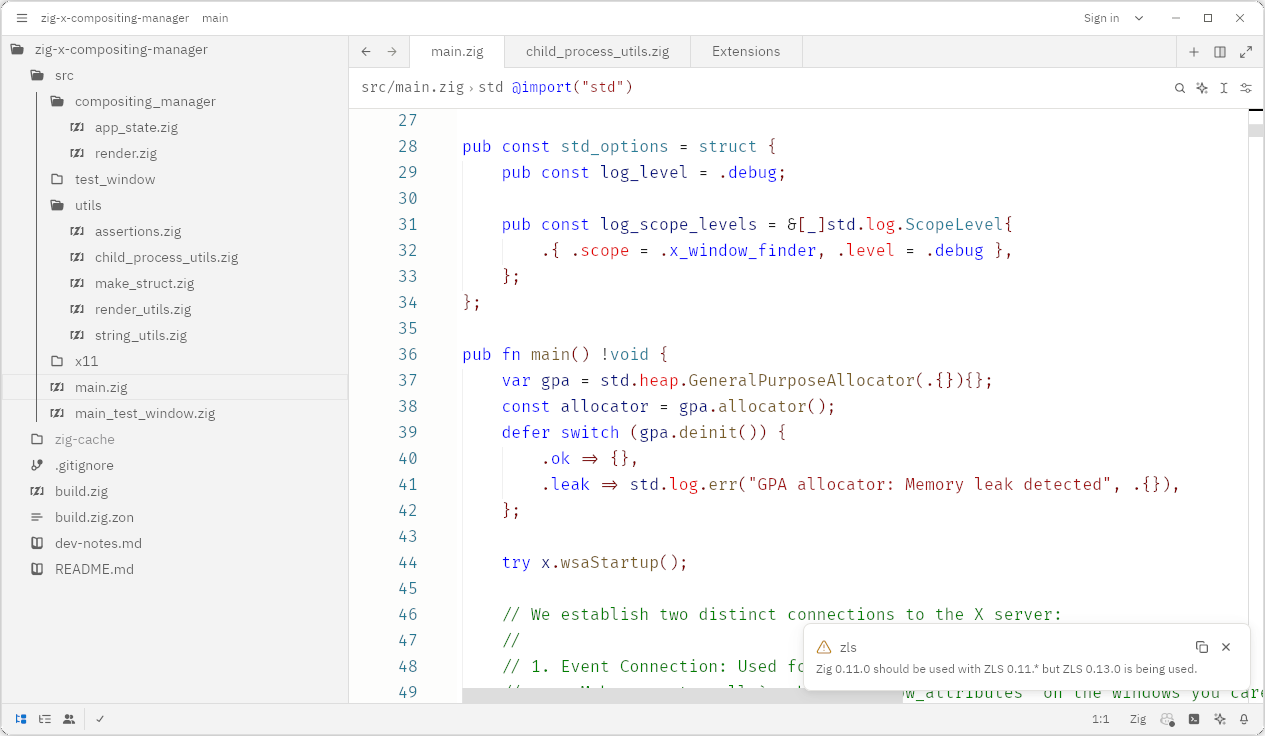Collapse the compositing_manager folder
Image resolution: width=1265 pixels, height=736 pixels.
(x=174, y=101)
